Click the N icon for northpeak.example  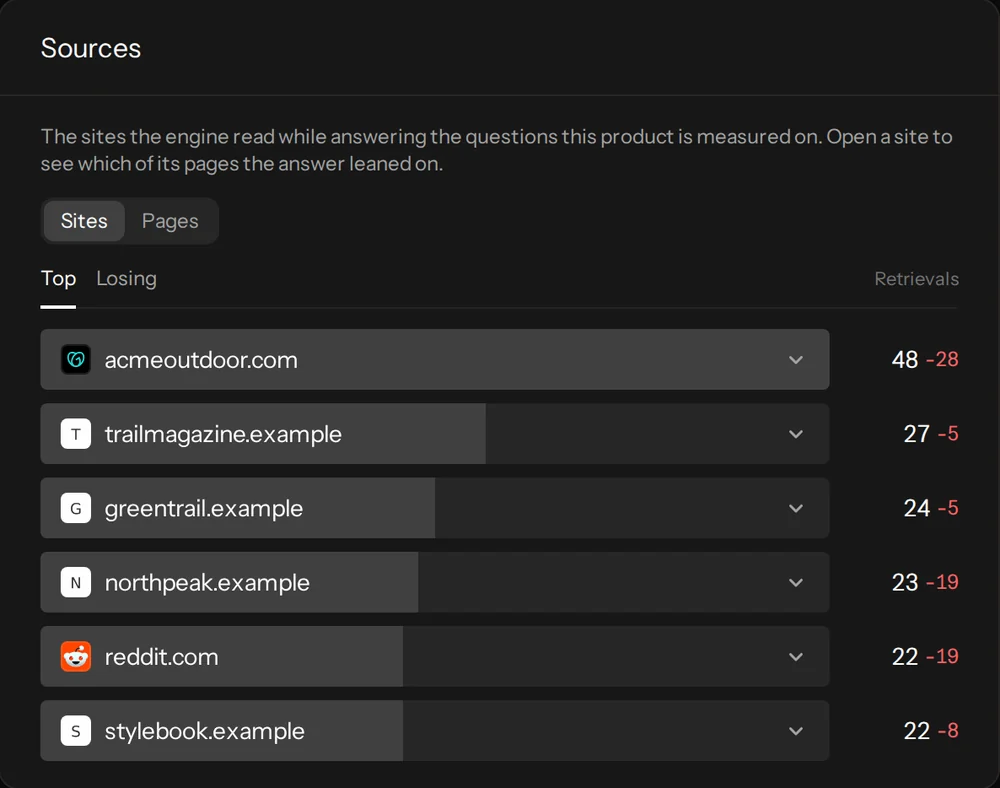pyautogui.click(x=76, y=583)
